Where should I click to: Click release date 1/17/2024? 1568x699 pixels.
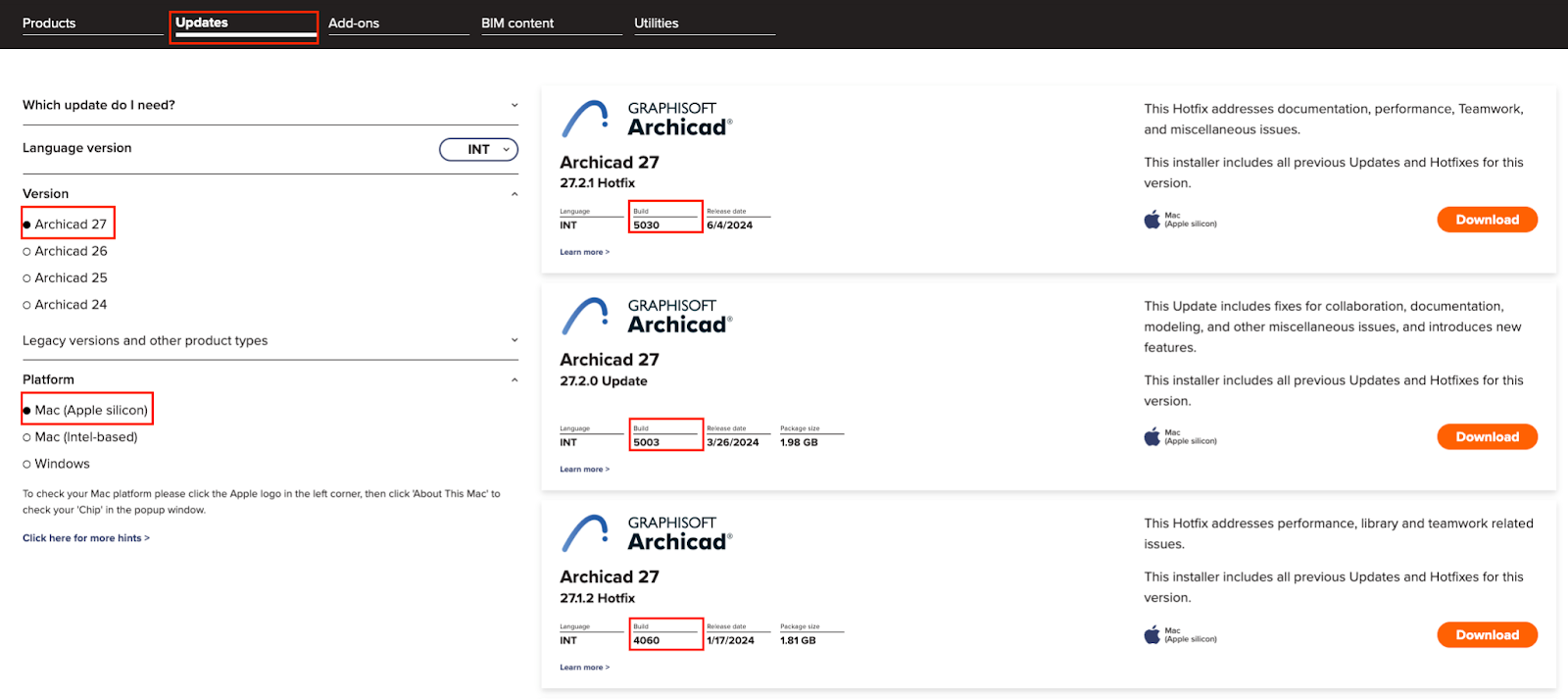click(730, 641)
